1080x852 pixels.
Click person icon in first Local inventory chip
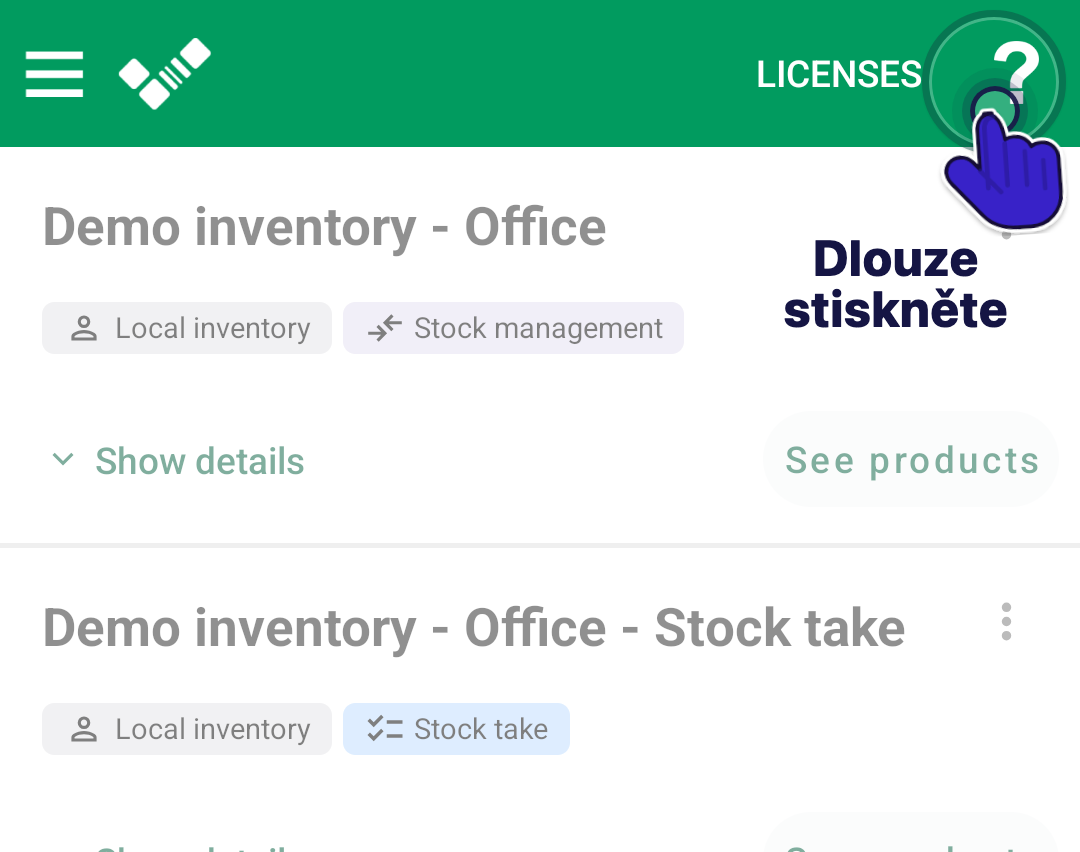click(x=84, y=329)
